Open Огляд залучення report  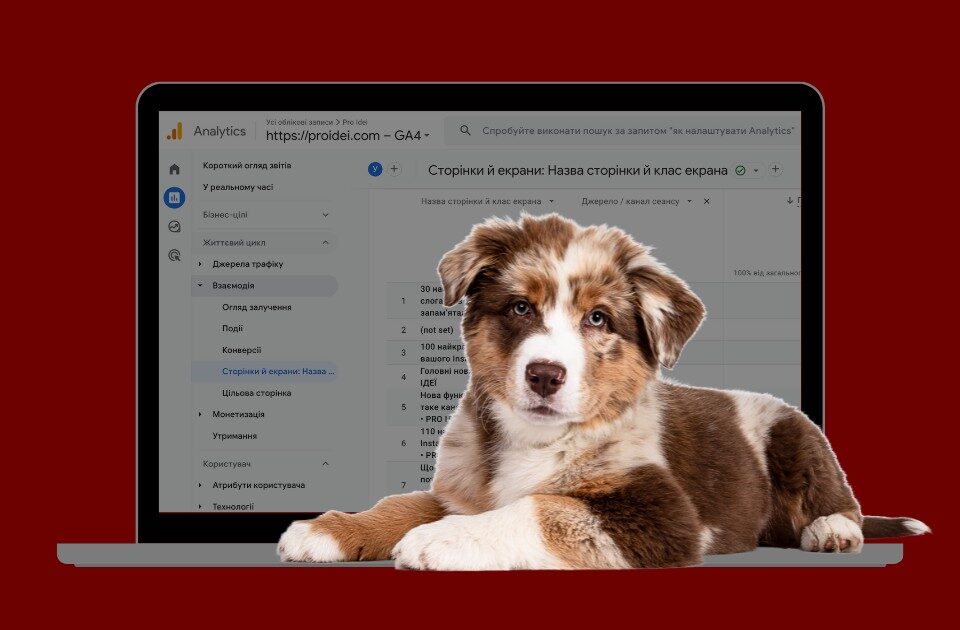click(257, 307)
